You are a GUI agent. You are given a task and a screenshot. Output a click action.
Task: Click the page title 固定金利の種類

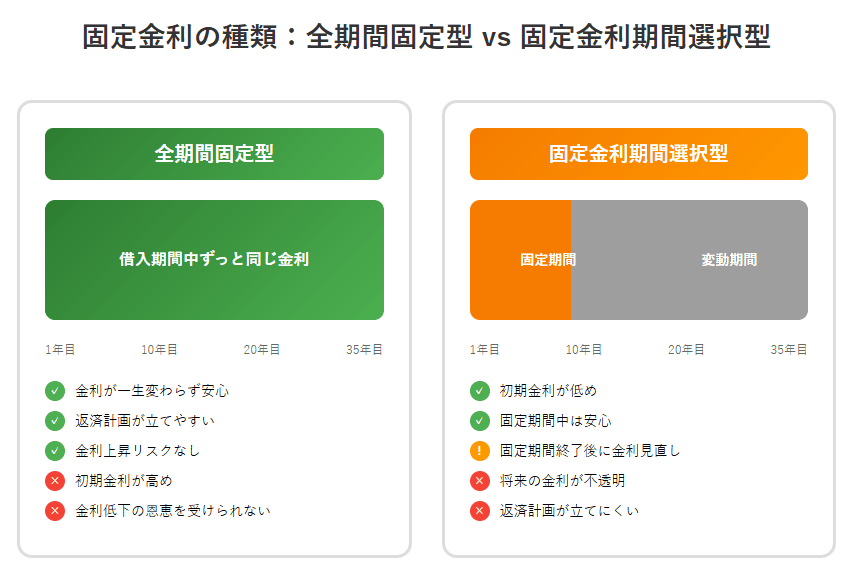coord(179,37)
